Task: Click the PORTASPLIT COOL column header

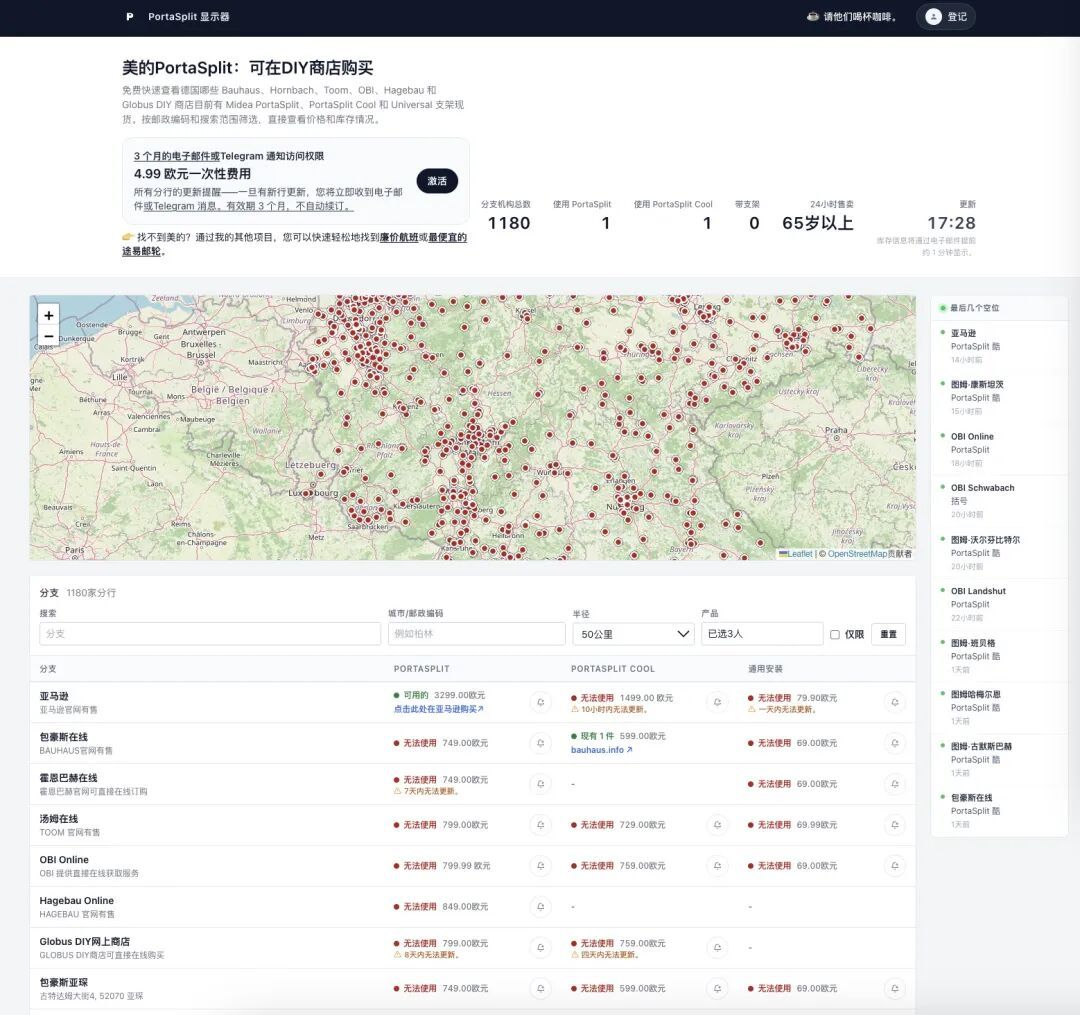Action: [x=612, y=669]
